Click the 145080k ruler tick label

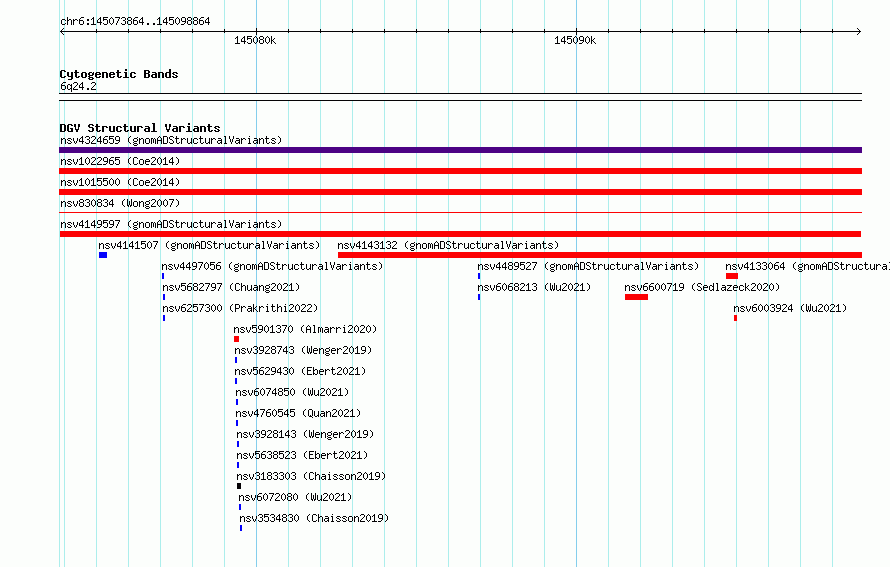tap(255, 40)
